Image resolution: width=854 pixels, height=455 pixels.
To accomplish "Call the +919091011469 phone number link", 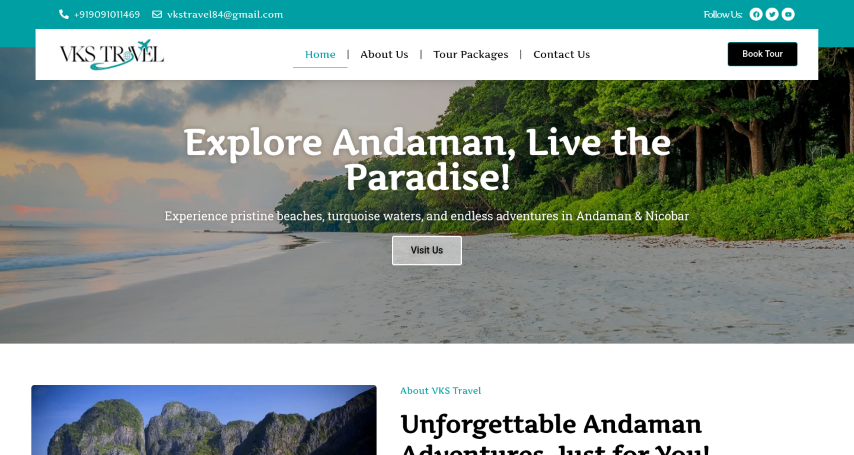I will [x=107, y=15].
